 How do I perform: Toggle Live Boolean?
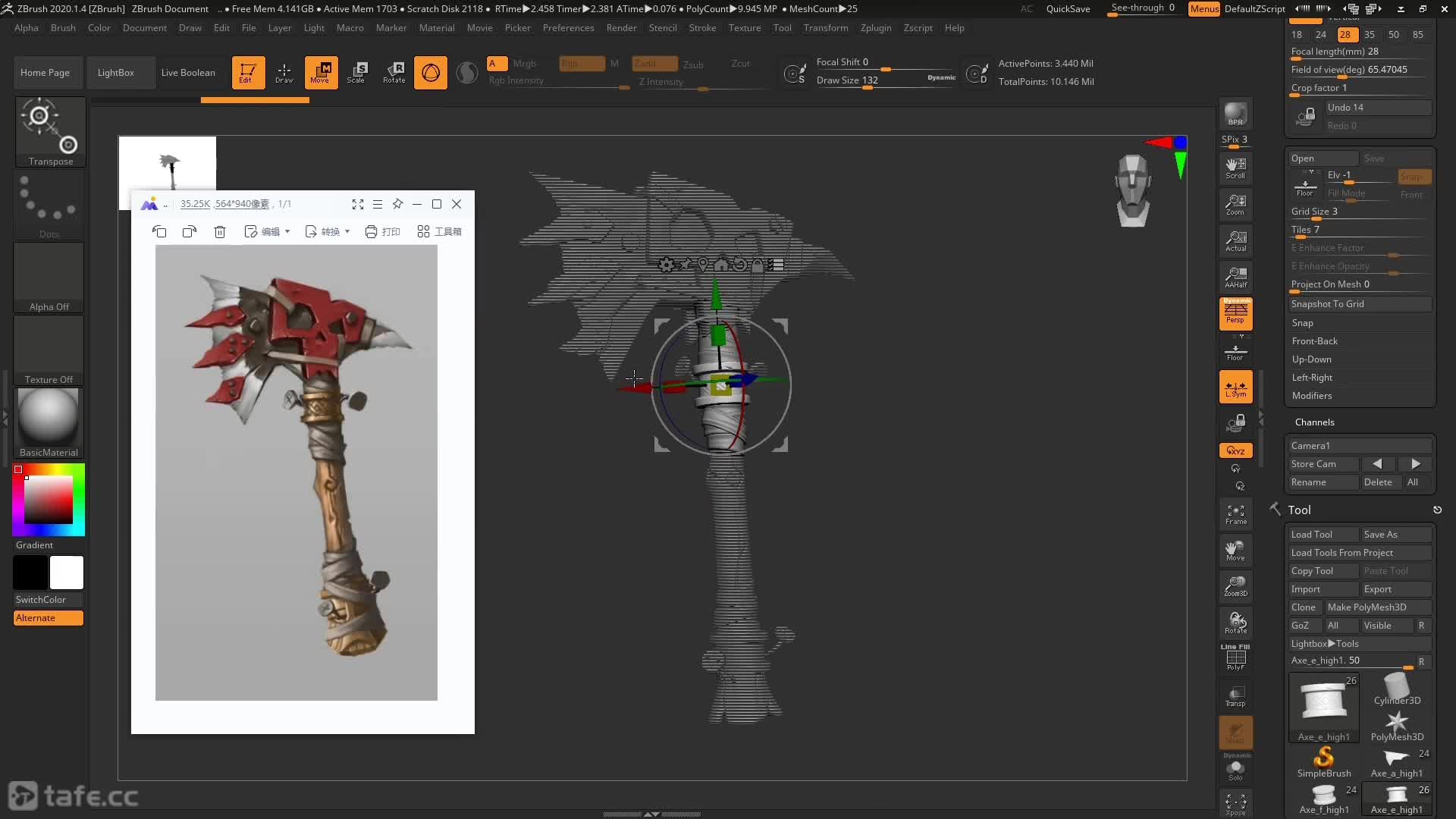188,73
